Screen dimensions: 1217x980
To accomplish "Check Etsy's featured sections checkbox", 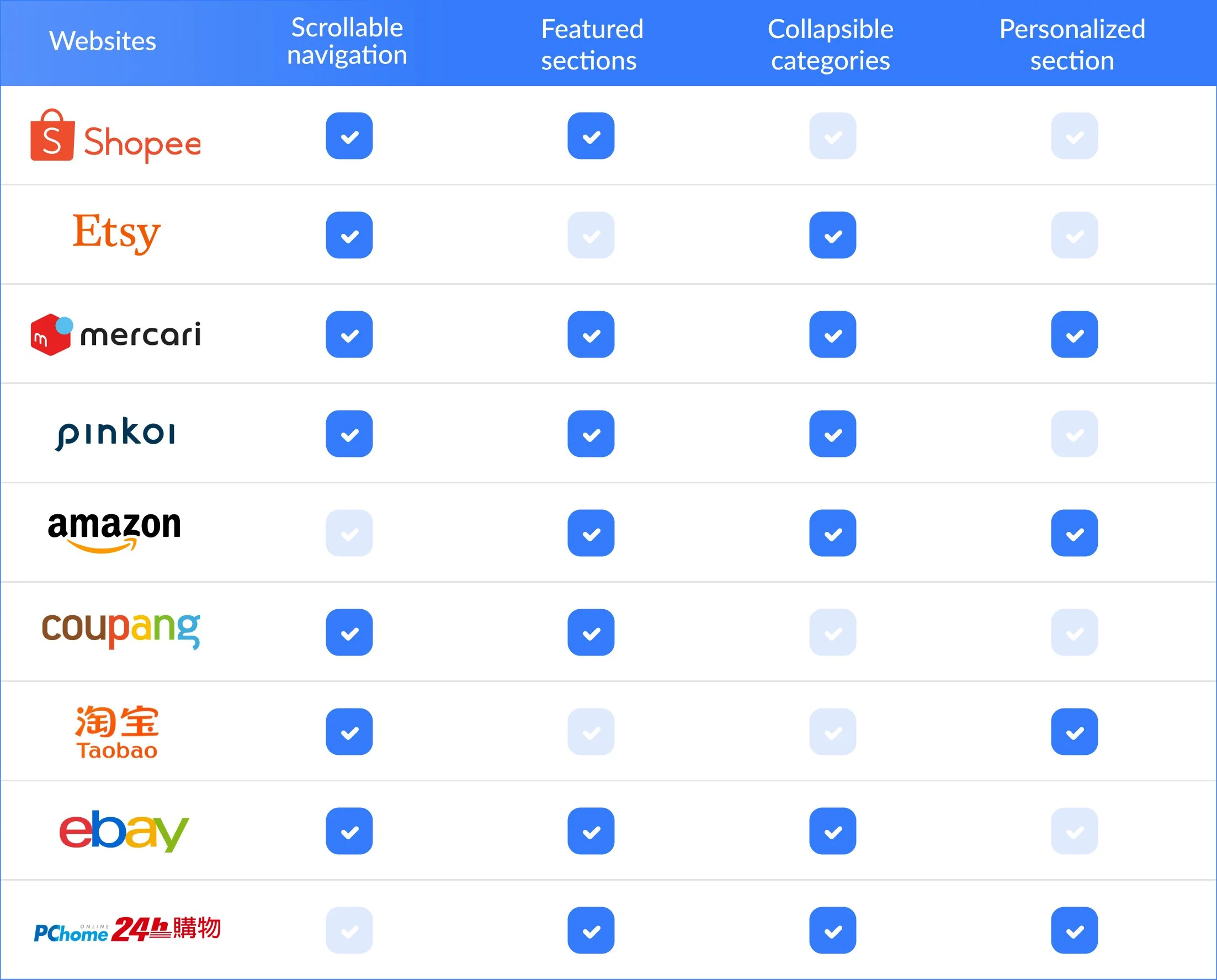I will click(591, 236).
